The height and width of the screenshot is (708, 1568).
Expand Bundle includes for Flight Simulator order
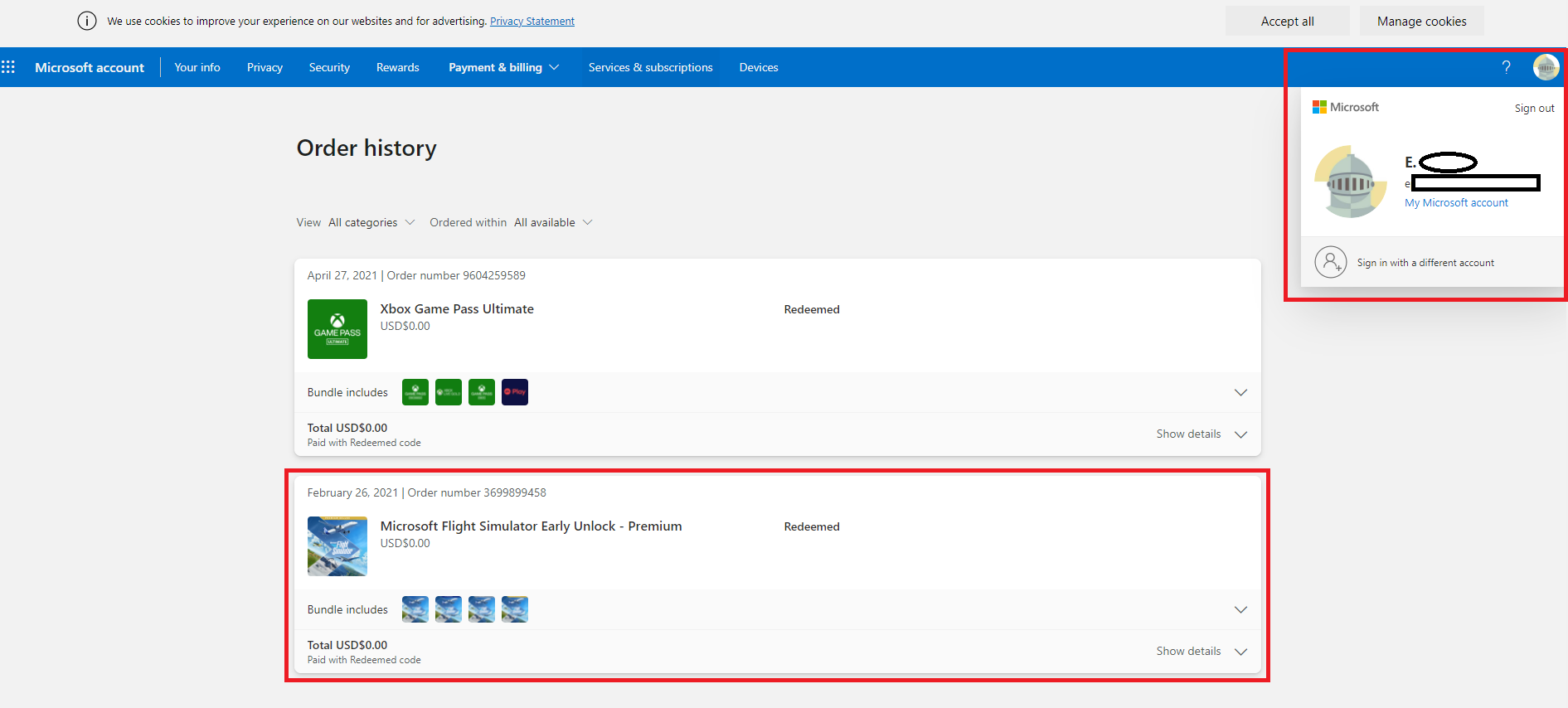tap(1240, 609)
